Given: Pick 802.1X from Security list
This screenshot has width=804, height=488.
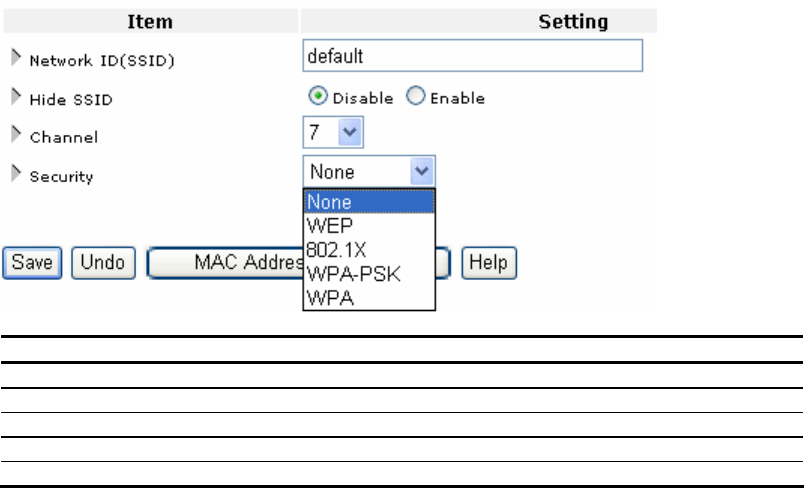Looking at the screenshot, I should pos(368,250).
